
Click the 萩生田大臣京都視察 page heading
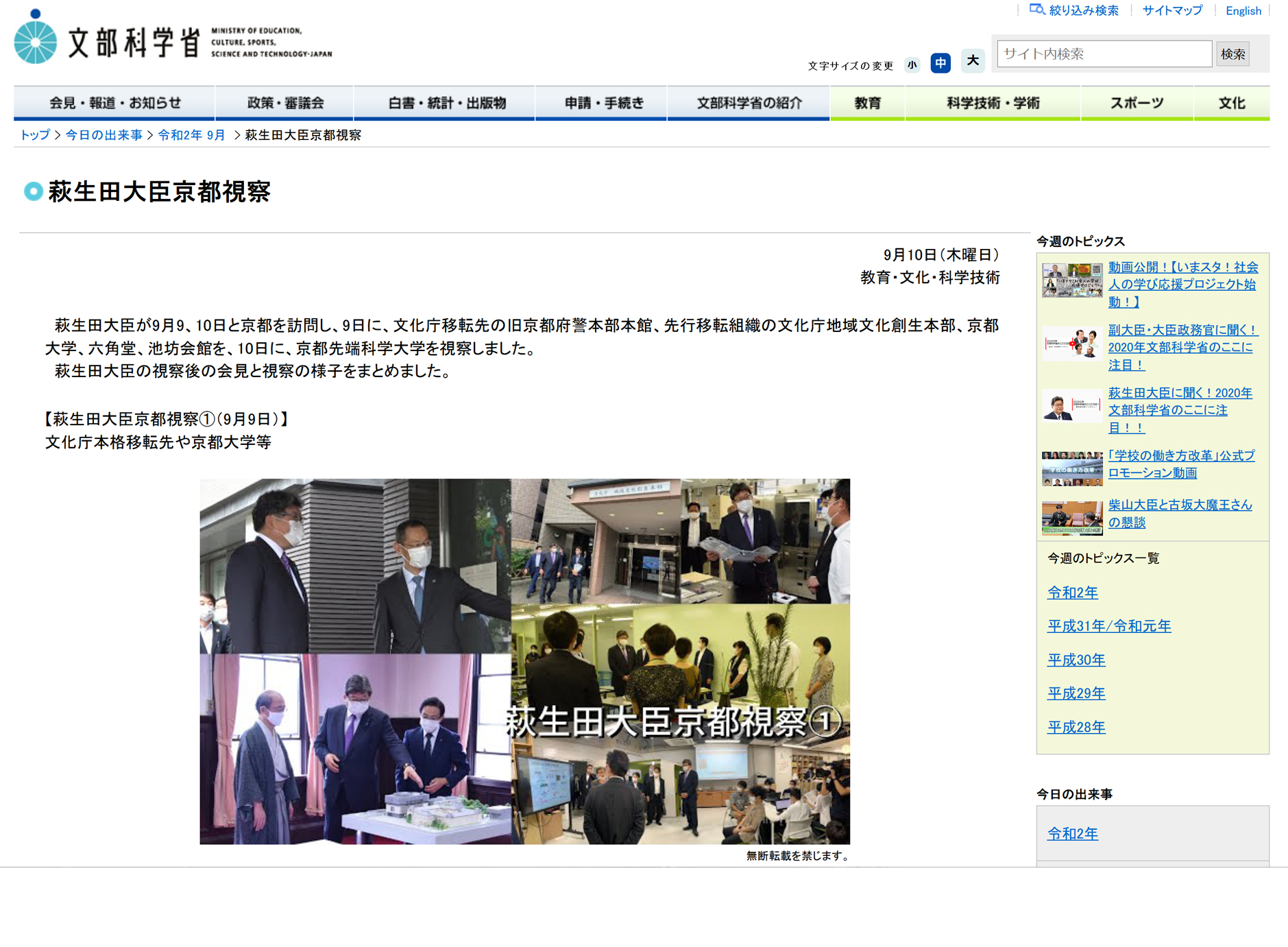click(x=159, y=191)
